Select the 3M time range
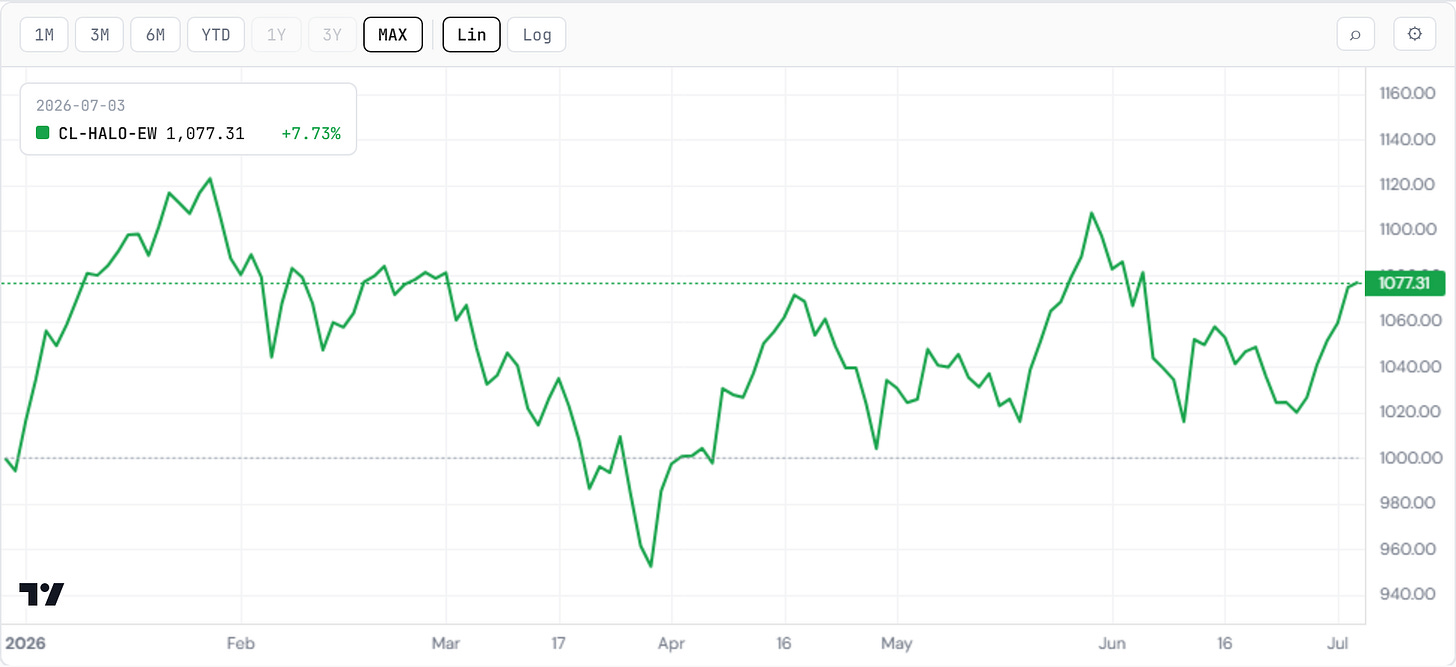 [x=99, y=35]
